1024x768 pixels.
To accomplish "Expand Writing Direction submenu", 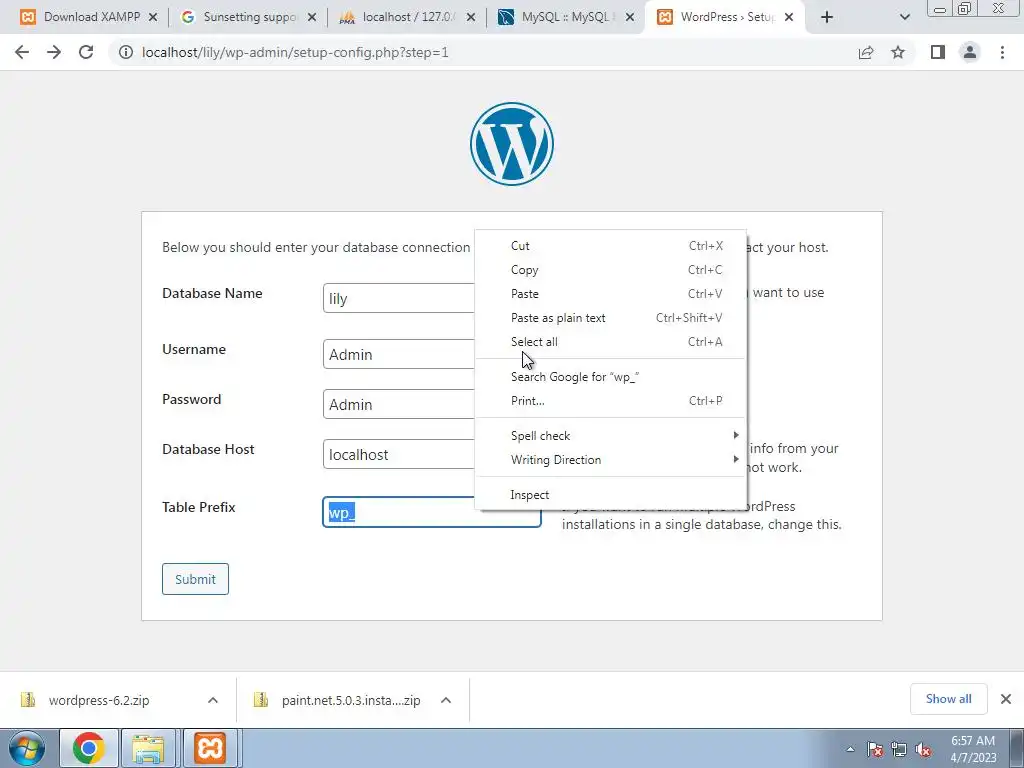I will click(x=610, y=460).
